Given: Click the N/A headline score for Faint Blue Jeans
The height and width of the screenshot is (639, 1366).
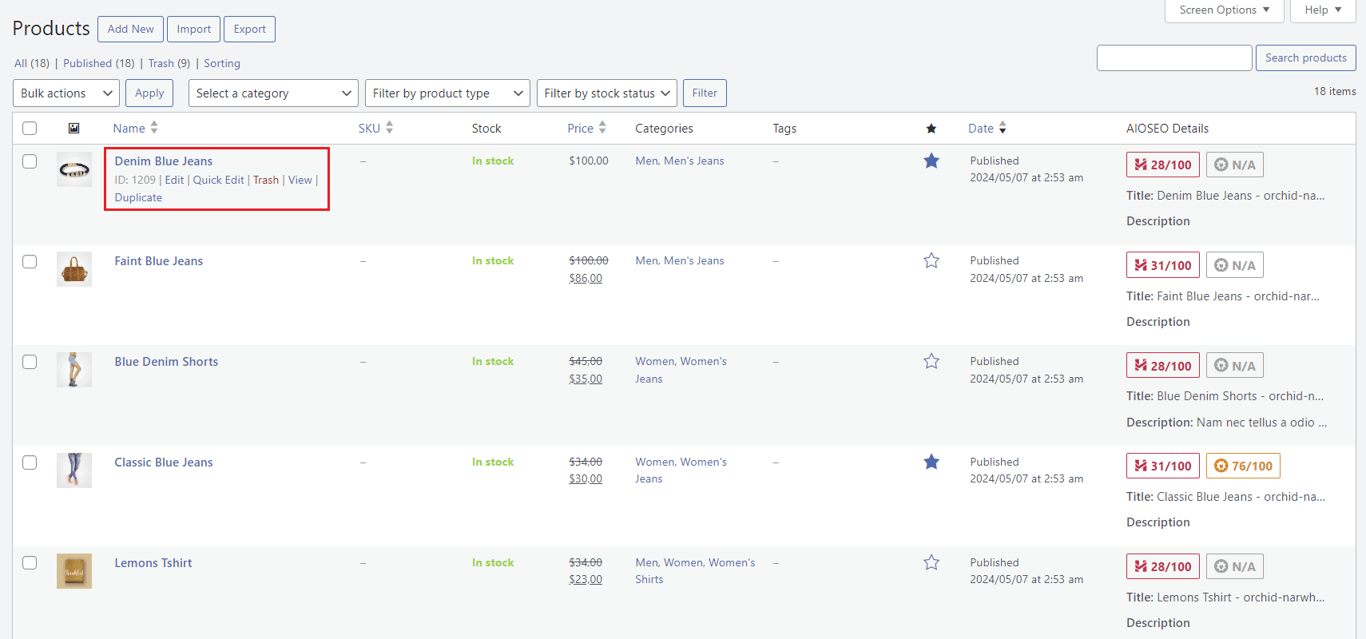Looking at the screenshot, I should tap(1234, 264).
